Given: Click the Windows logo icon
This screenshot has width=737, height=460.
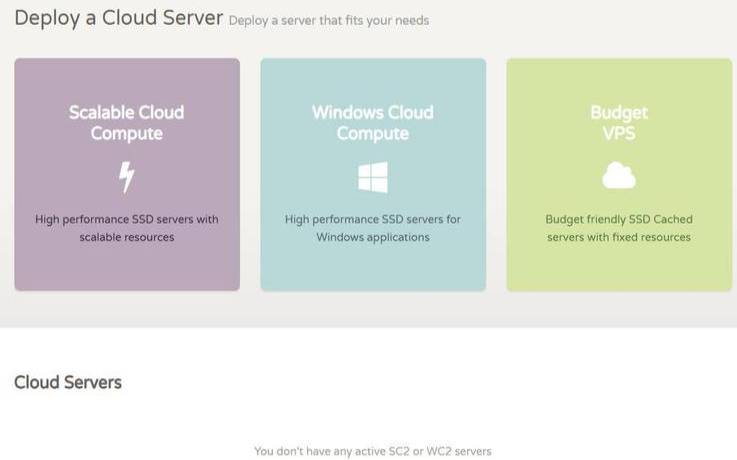Looking at the screenshot, I should (x=372, y=177).
